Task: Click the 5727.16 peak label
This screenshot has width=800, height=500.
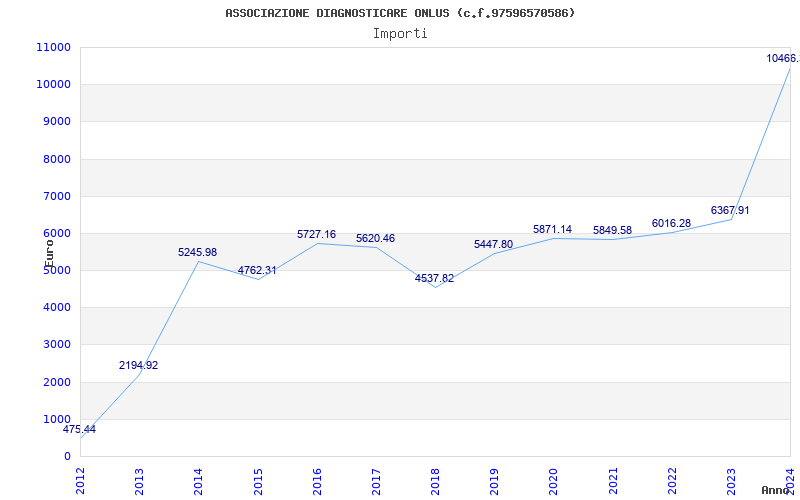Action: 316,235
